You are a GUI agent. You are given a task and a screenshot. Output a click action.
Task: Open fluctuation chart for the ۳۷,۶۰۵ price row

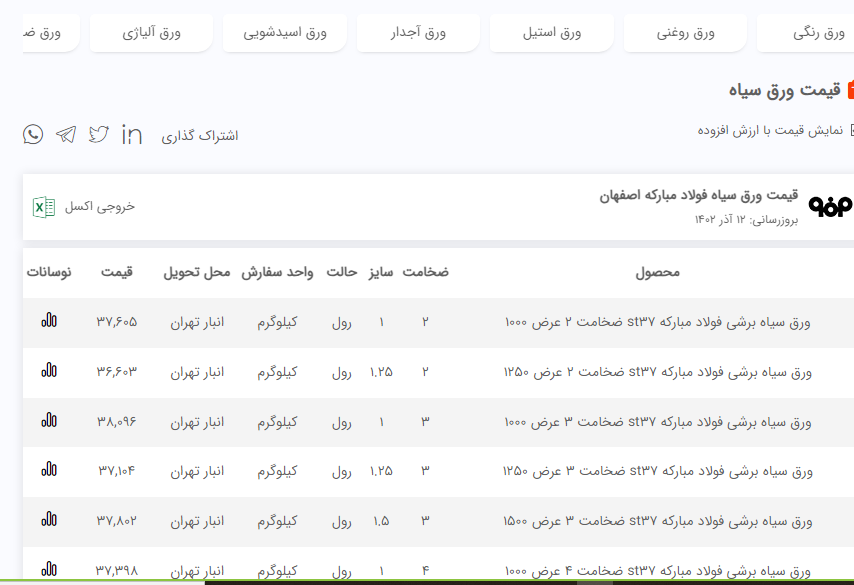coord(49,321)
